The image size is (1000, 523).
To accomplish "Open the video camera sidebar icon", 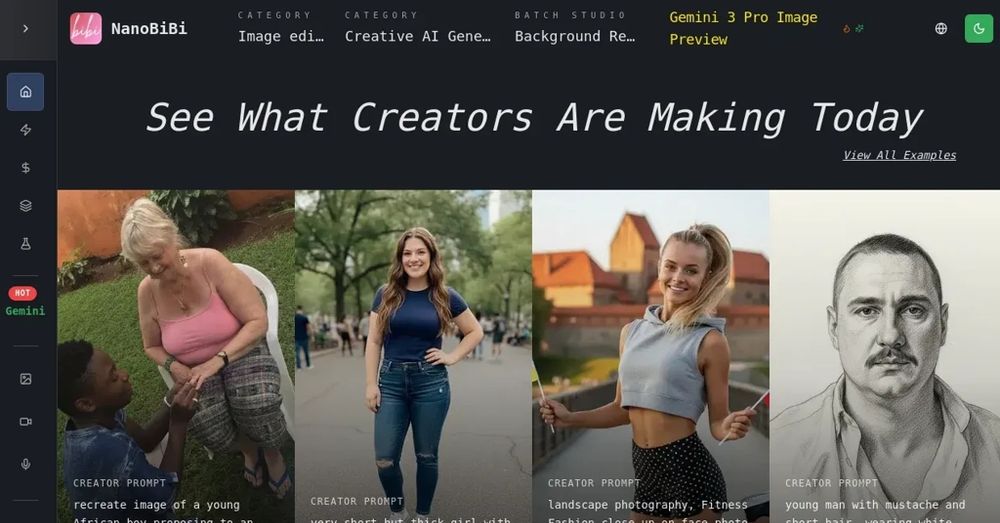I will coord(26,422).
